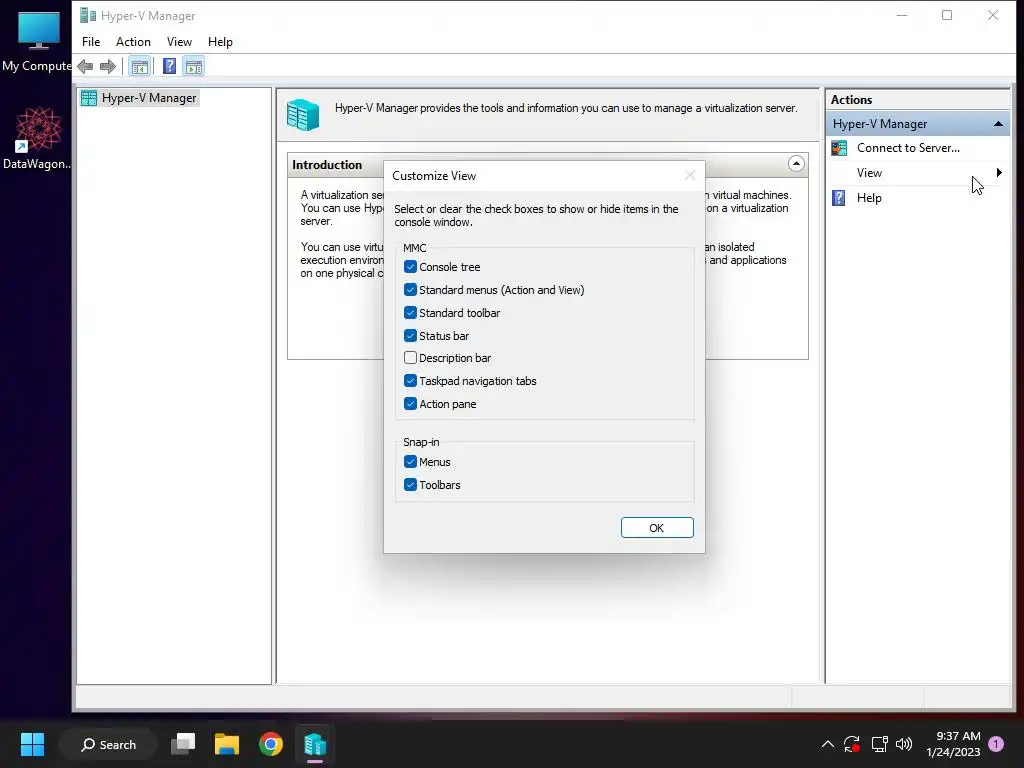Uncheck the Action pane checkbox
Screen dimensions: 1024x768
pos(410,404)
